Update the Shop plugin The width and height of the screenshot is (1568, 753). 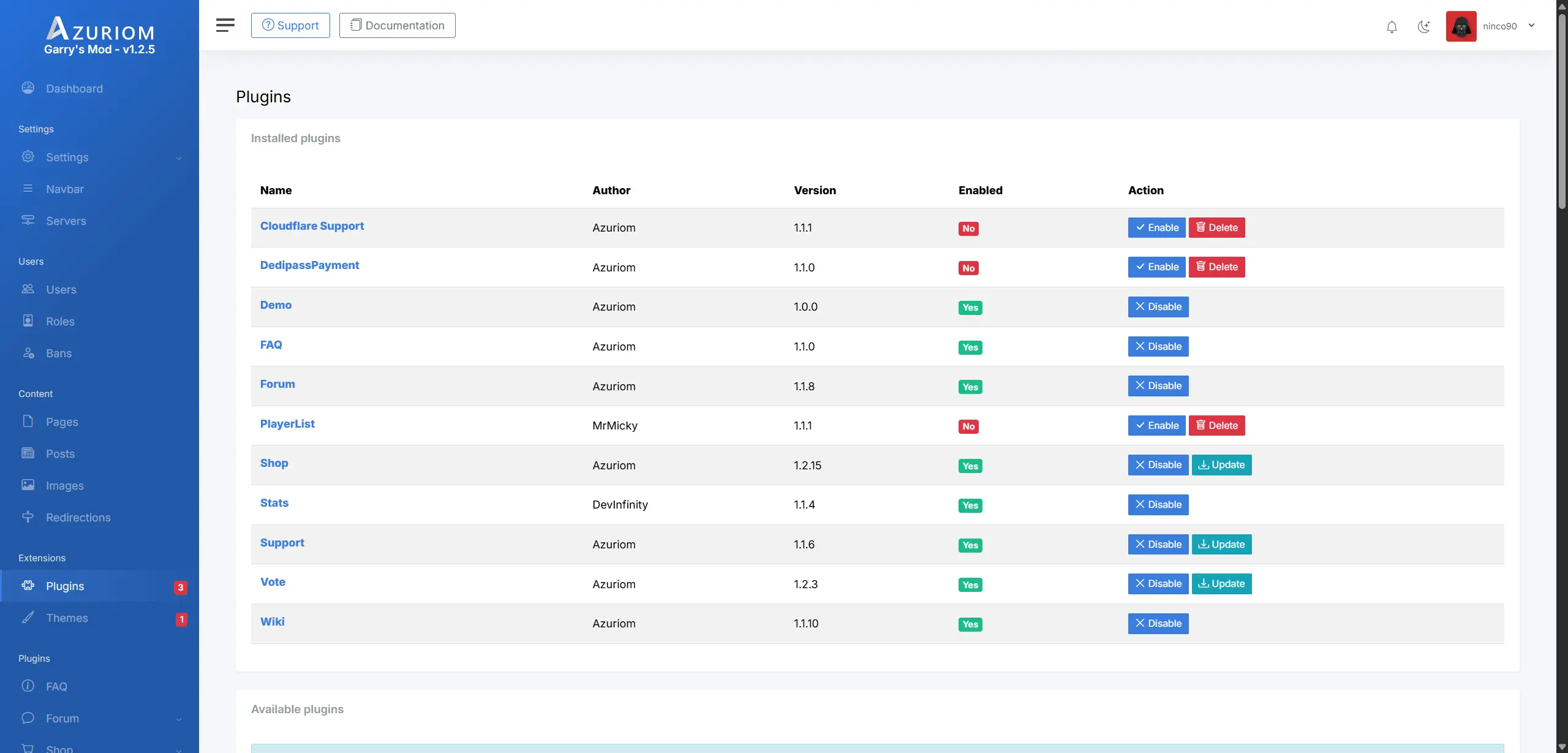tap(1222, 464)
